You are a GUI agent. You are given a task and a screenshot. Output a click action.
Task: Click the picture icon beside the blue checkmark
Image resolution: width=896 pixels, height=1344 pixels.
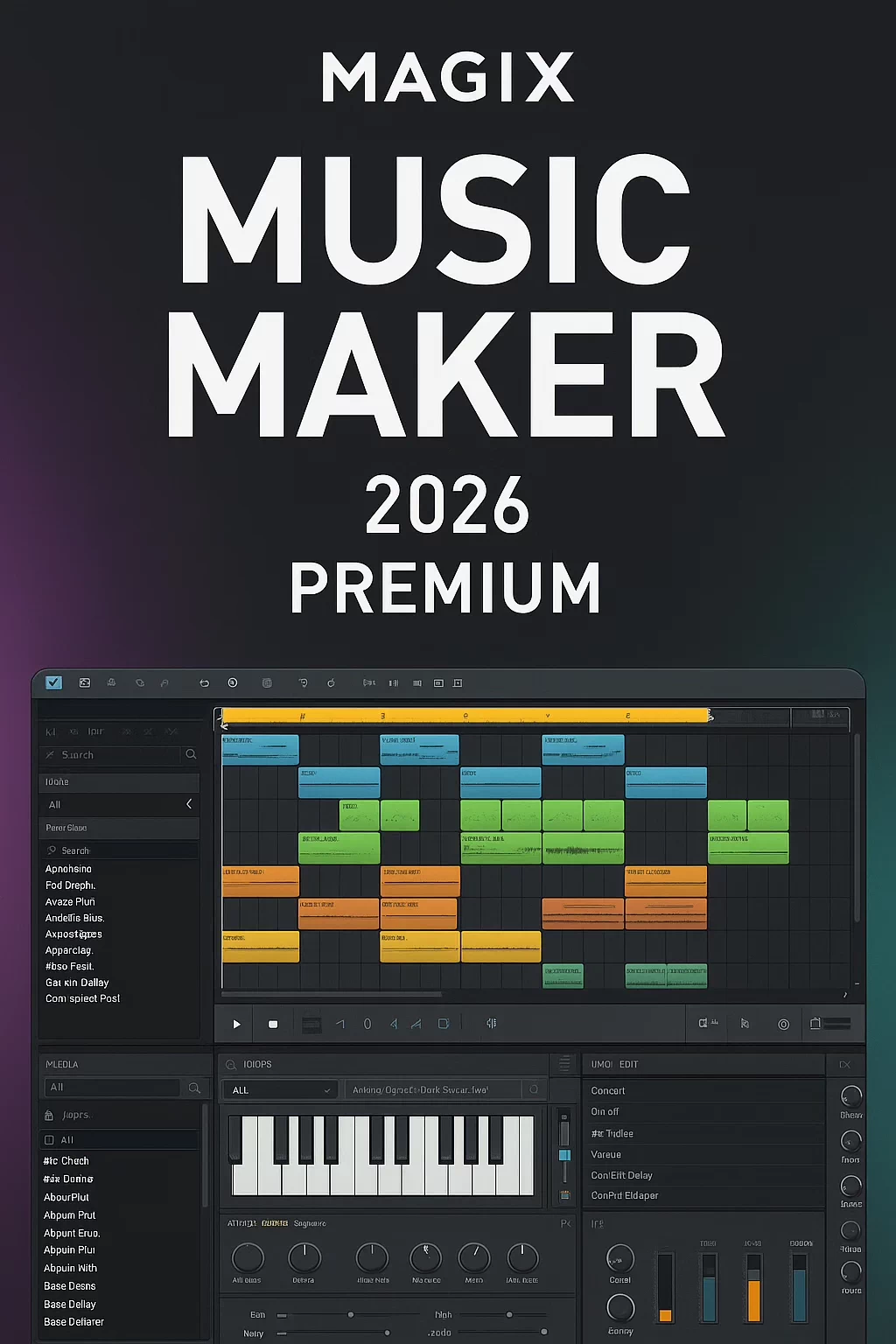(x=85, y=682)
